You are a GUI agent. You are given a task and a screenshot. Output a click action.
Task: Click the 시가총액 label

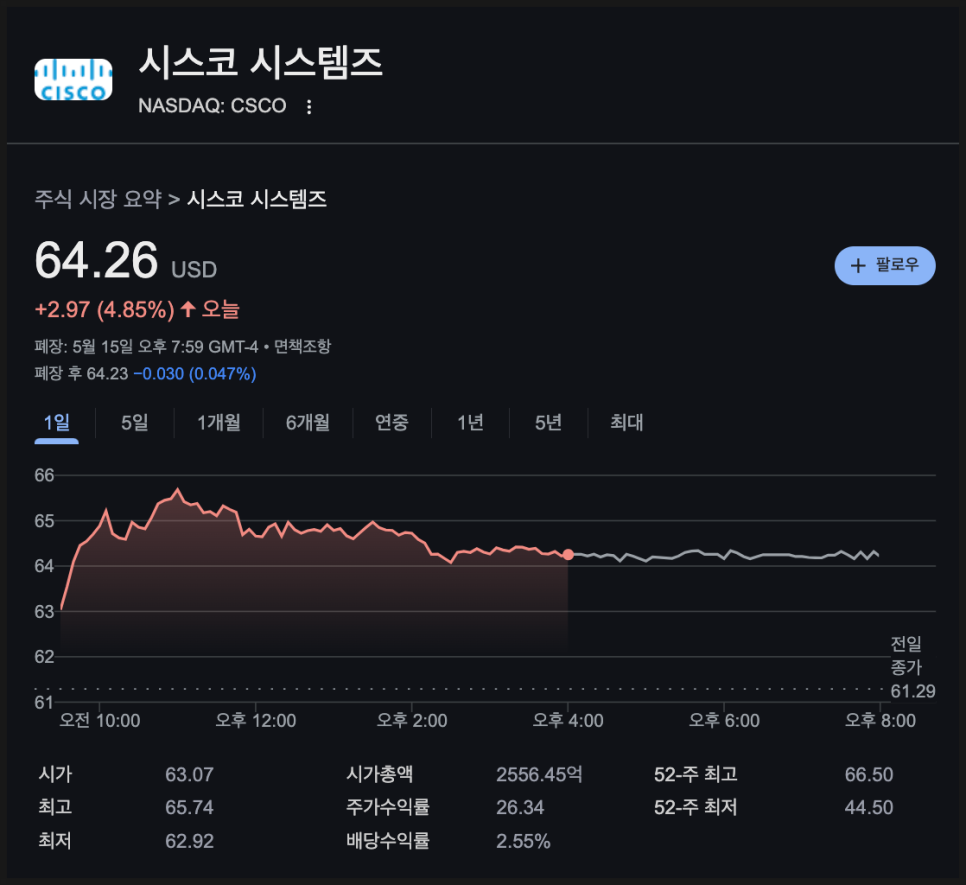coord(380,774)
